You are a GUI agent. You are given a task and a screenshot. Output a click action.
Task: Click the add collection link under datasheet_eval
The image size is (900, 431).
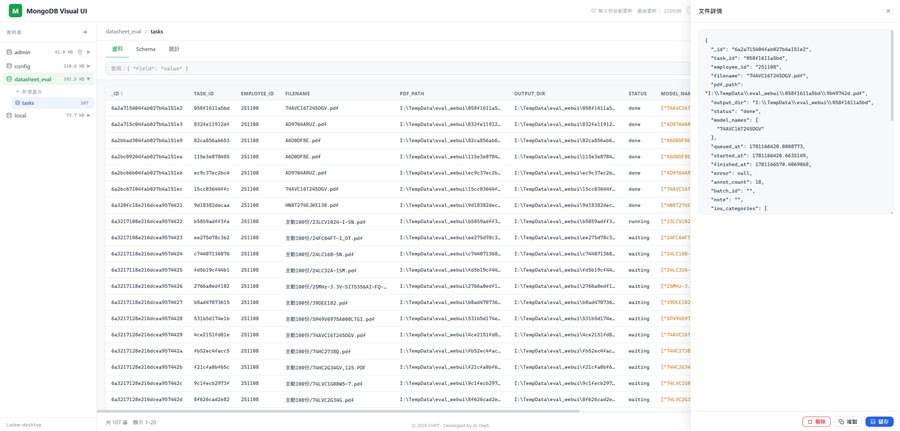click(29, 92)
